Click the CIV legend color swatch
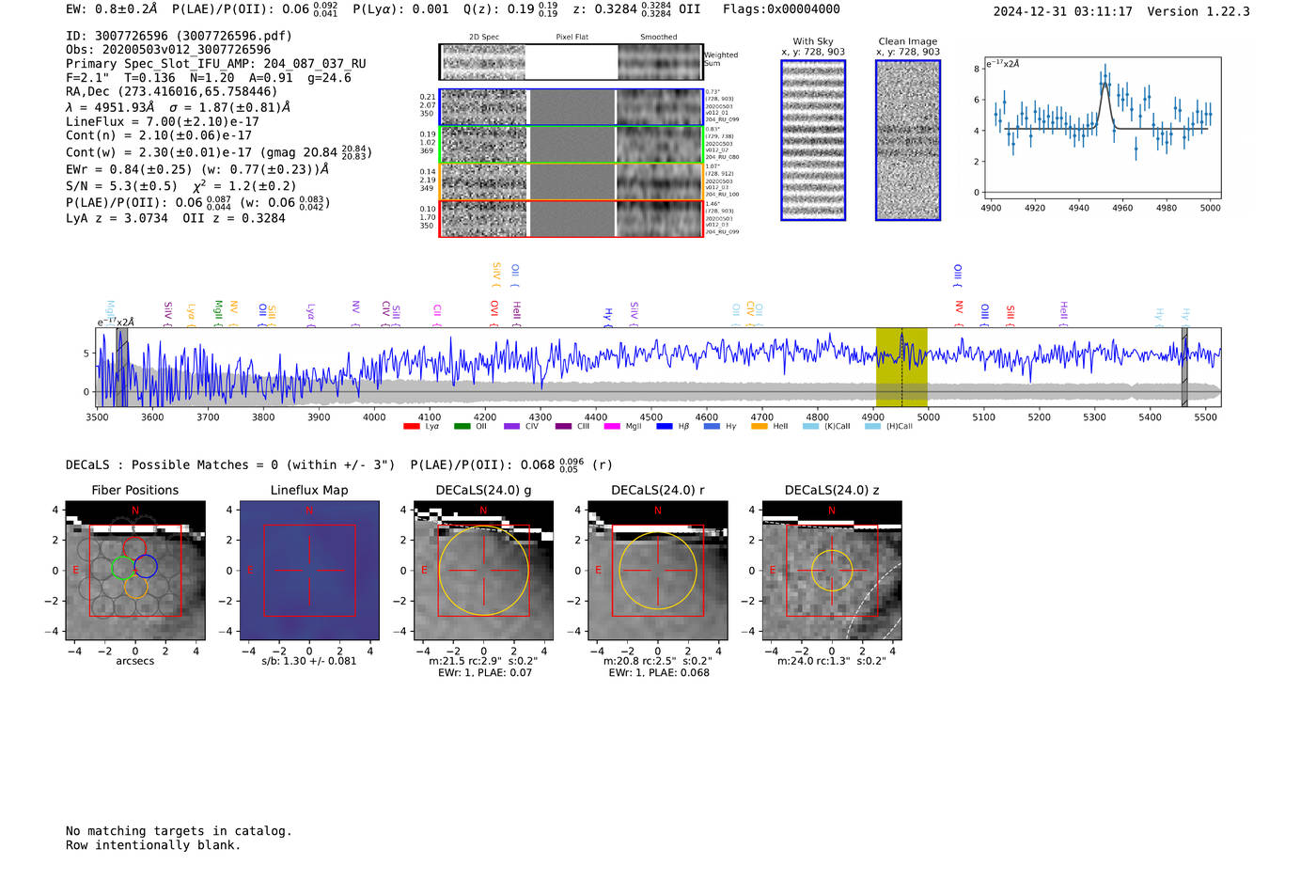 tap(512, 427)
